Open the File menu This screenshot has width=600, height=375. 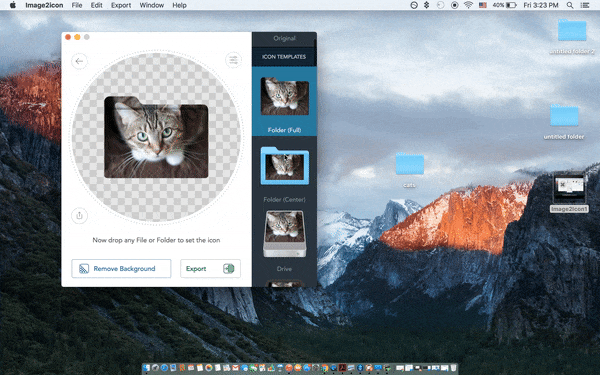[x=77, y=5]
